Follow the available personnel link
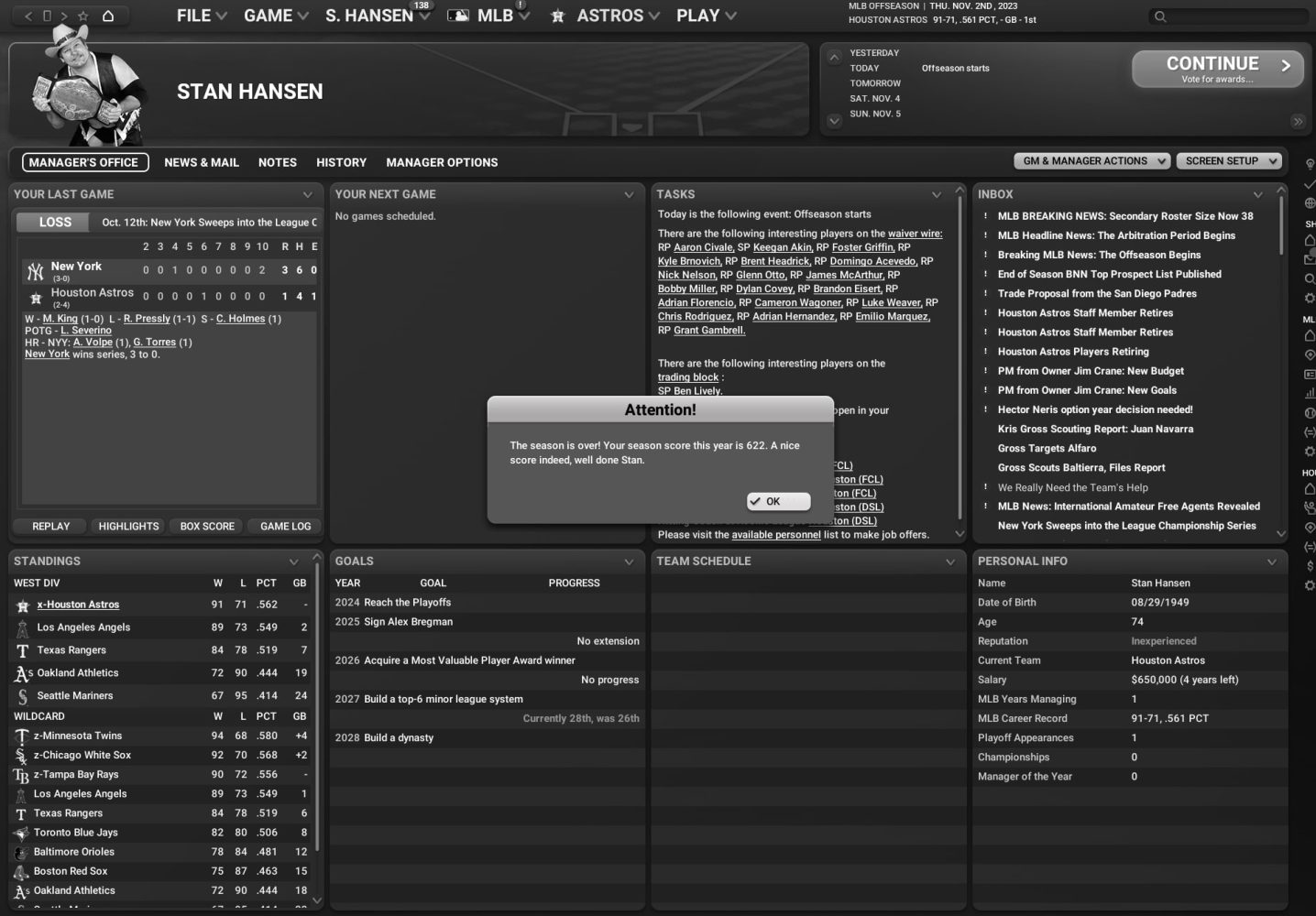 tap(776, 535)
